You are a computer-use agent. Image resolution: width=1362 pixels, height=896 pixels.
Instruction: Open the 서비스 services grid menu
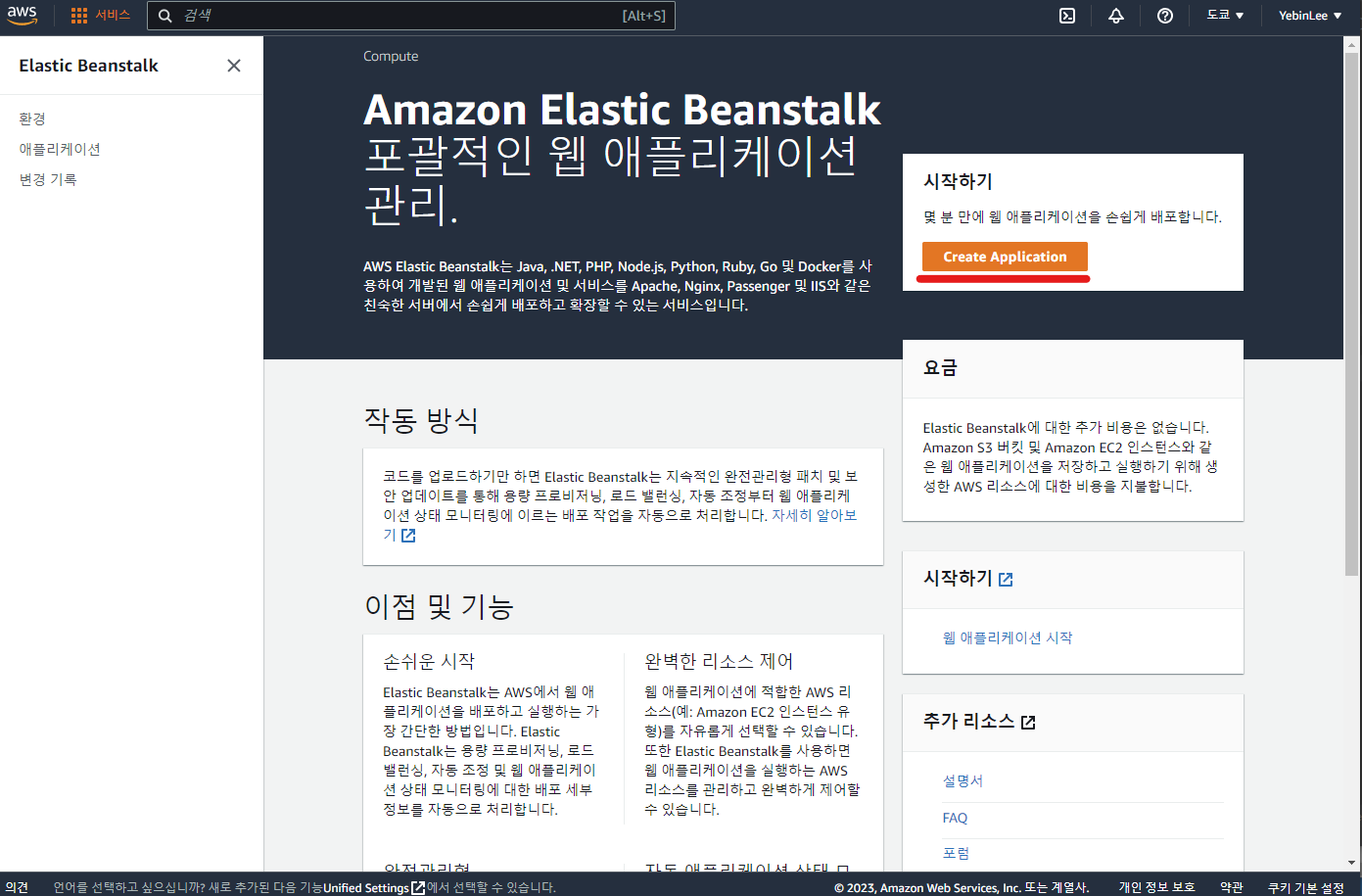coord(101,16)
